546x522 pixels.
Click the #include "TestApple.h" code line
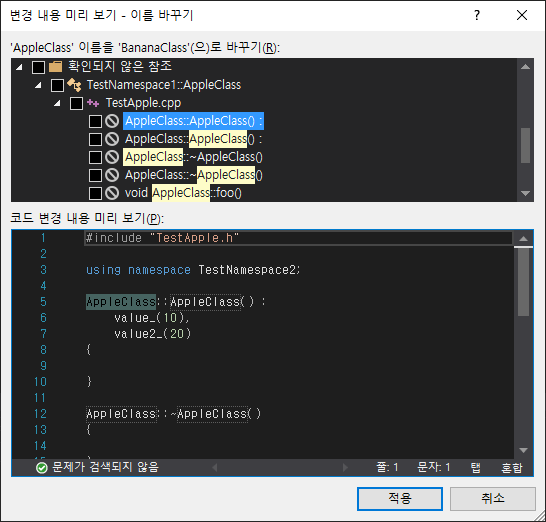click(x=162, y=238)
